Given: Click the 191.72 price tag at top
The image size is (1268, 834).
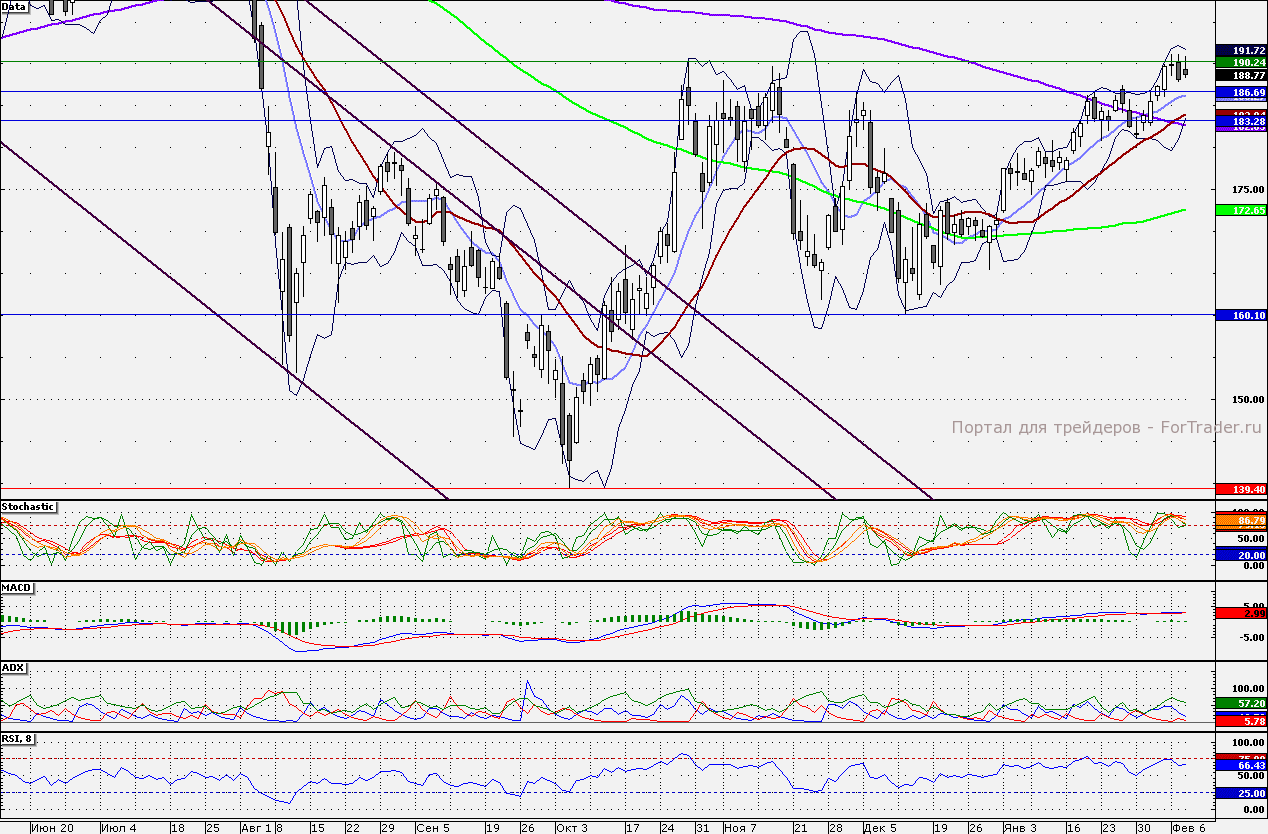Looking at the screenshot, I should tap(1240, 50).
